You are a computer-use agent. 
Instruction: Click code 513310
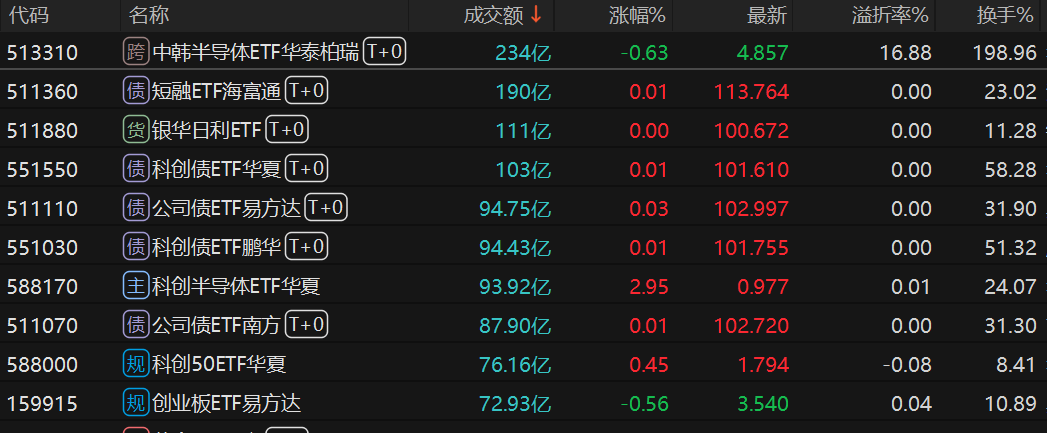[43, 53]
